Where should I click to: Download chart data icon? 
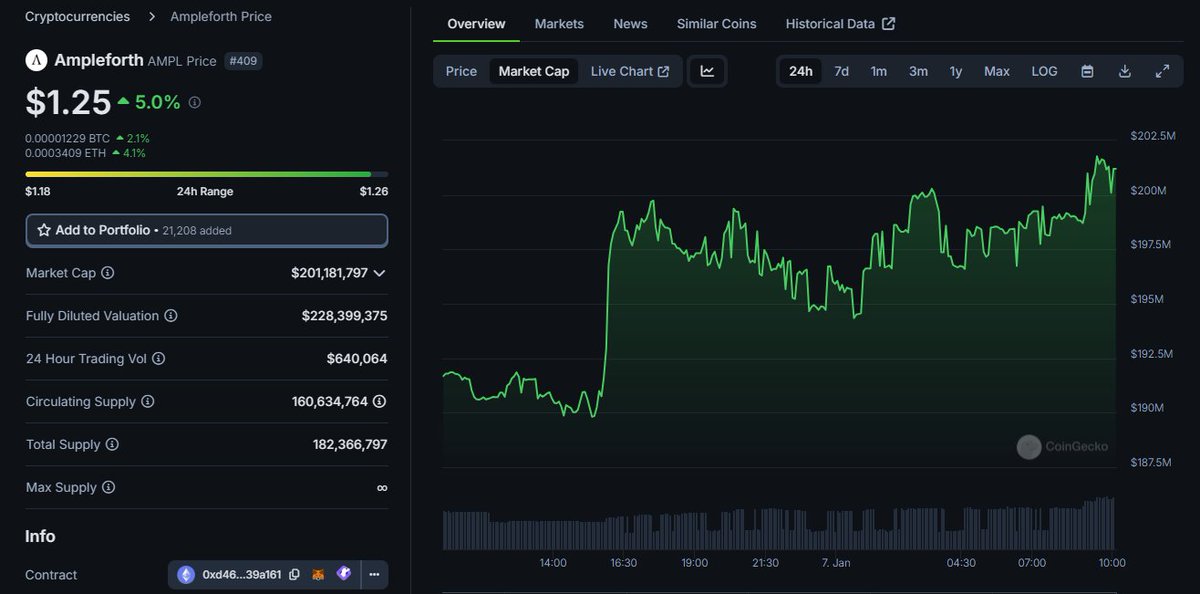pyautogui.click(x=1125, y=71)
